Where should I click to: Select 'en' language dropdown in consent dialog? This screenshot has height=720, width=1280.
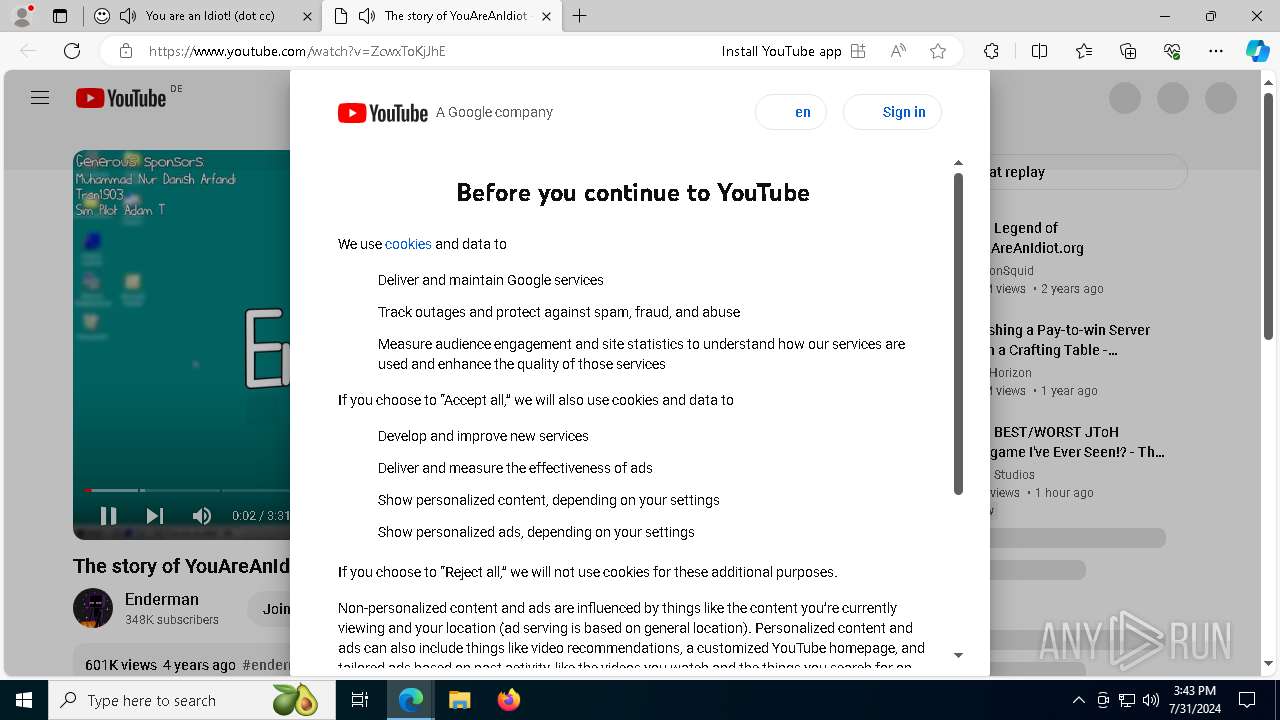tap(791, 112)
